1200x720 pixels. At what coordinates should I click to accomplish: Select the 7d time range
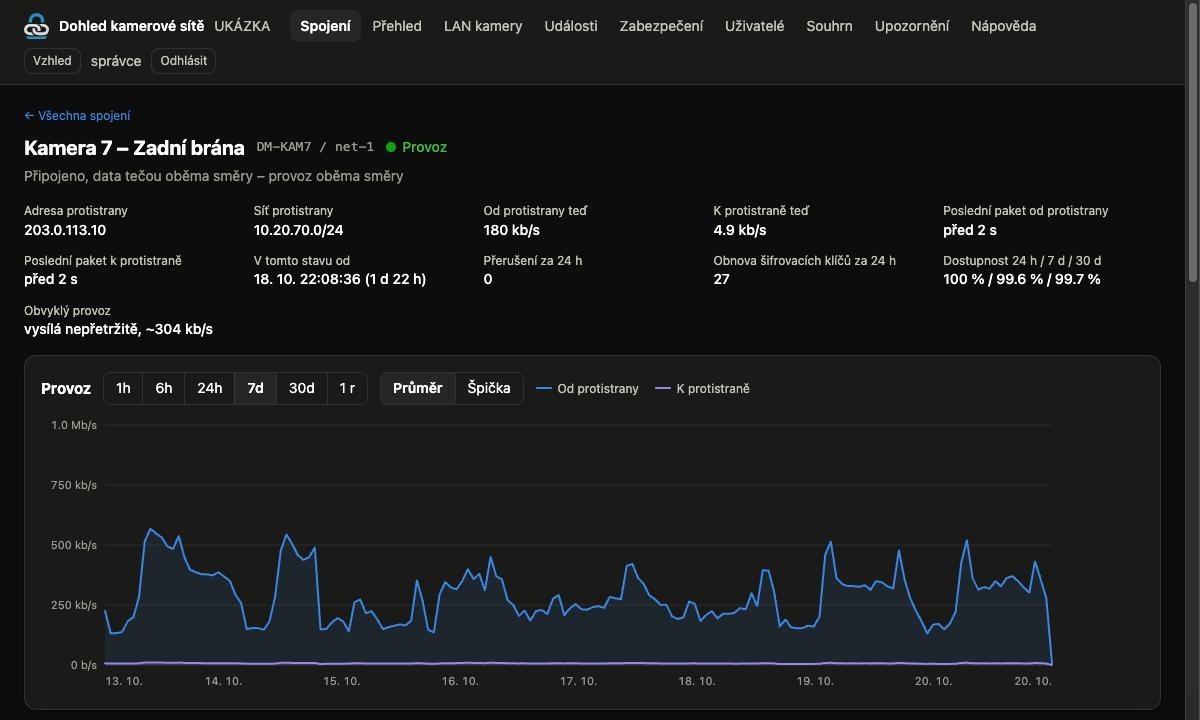pyautogui.click(x=256, y=388)
